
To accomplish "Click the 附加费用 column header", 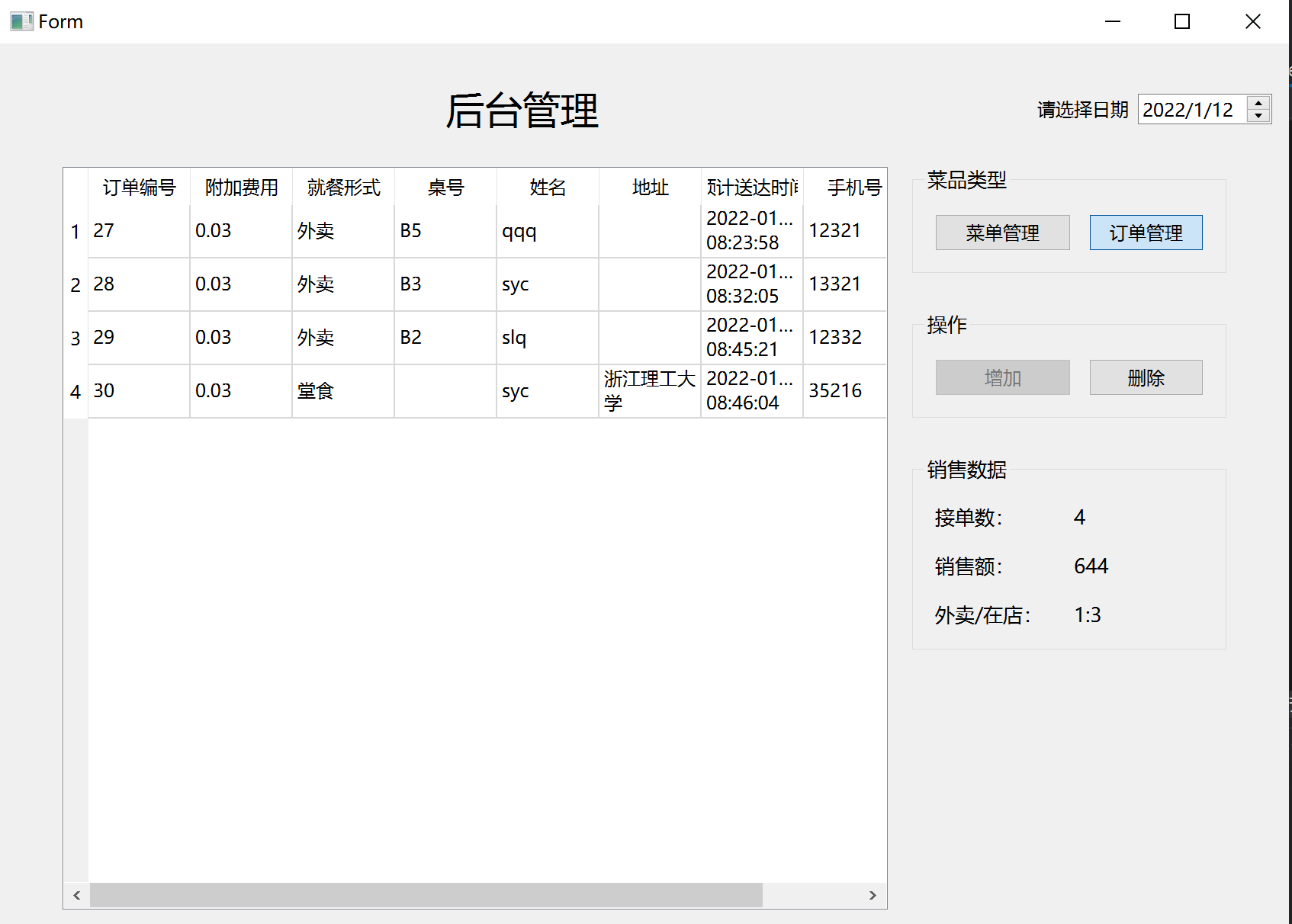I will click(241, 187).
